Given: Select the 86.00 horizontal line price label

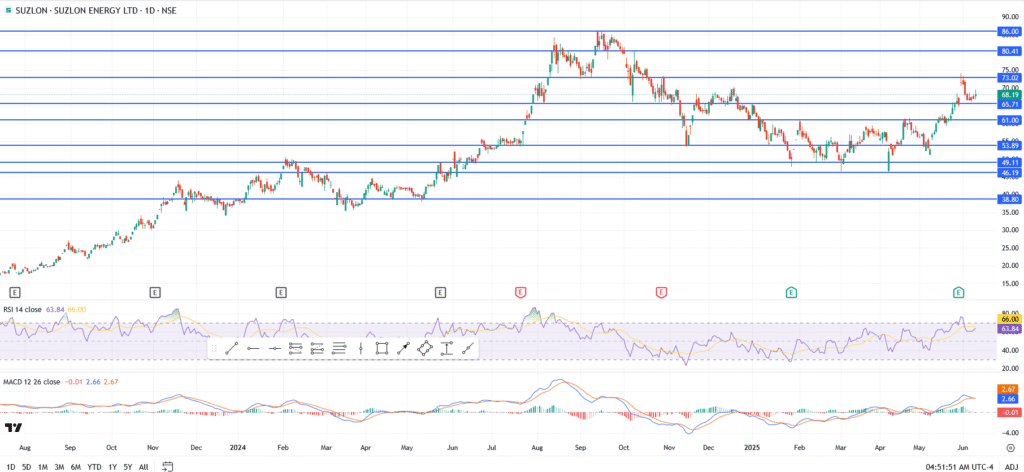Looking at the screenshot, I should point(1008,32).
